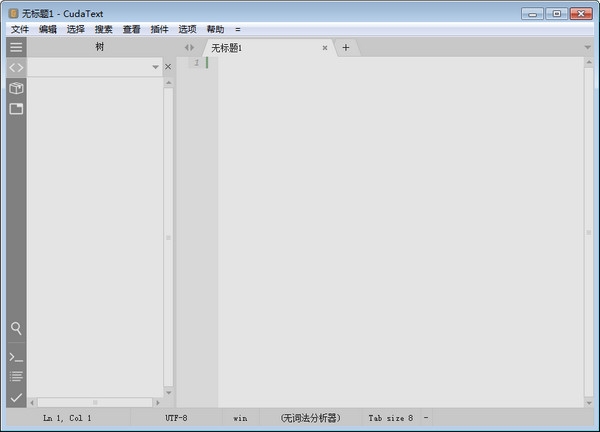Click Ln 1, Col 1 in status bar
The width and height of the screenshot is (600, 432).
(67, 418)
